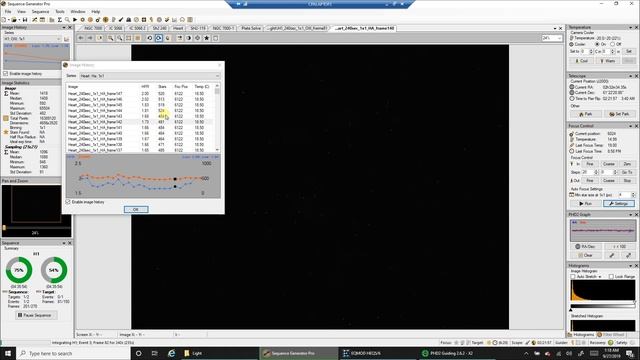Click OK in Image History dialog

[x=136, y=209]
